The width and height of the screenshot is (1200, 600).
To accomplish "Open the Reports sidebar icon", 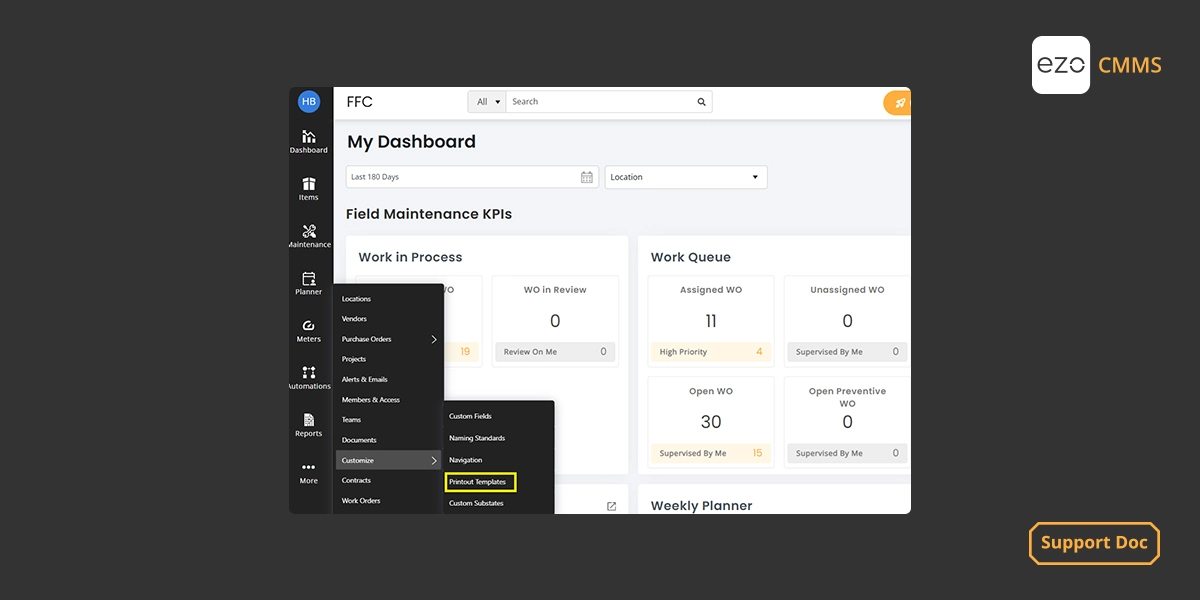I will [x=308, y=425].
